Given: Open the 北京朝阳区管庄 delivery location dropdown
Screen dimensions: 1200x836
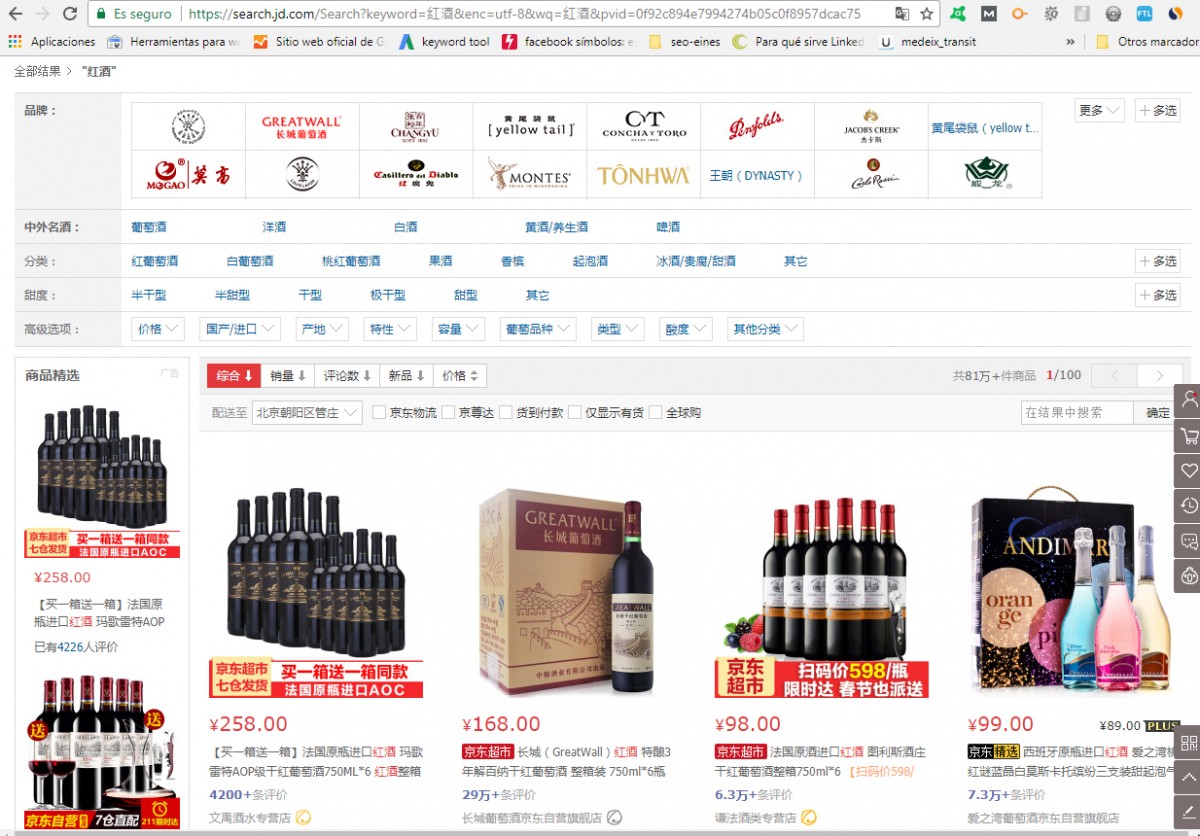Looking at the screenshot, I should click(307, 412).
